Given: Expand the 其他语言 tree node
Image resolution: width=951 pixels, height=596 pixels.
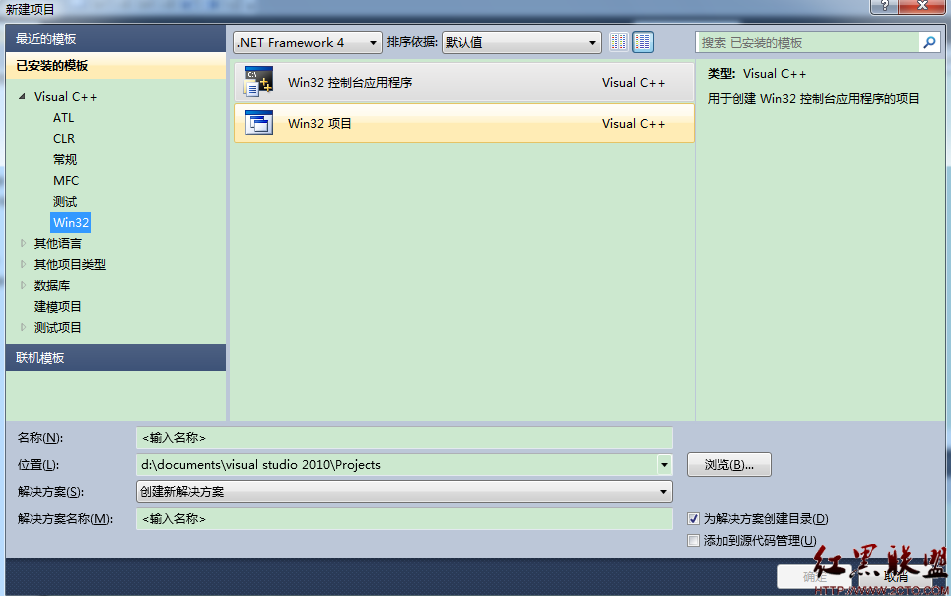Looking at the screenshot, I should [x=23, y=243].
